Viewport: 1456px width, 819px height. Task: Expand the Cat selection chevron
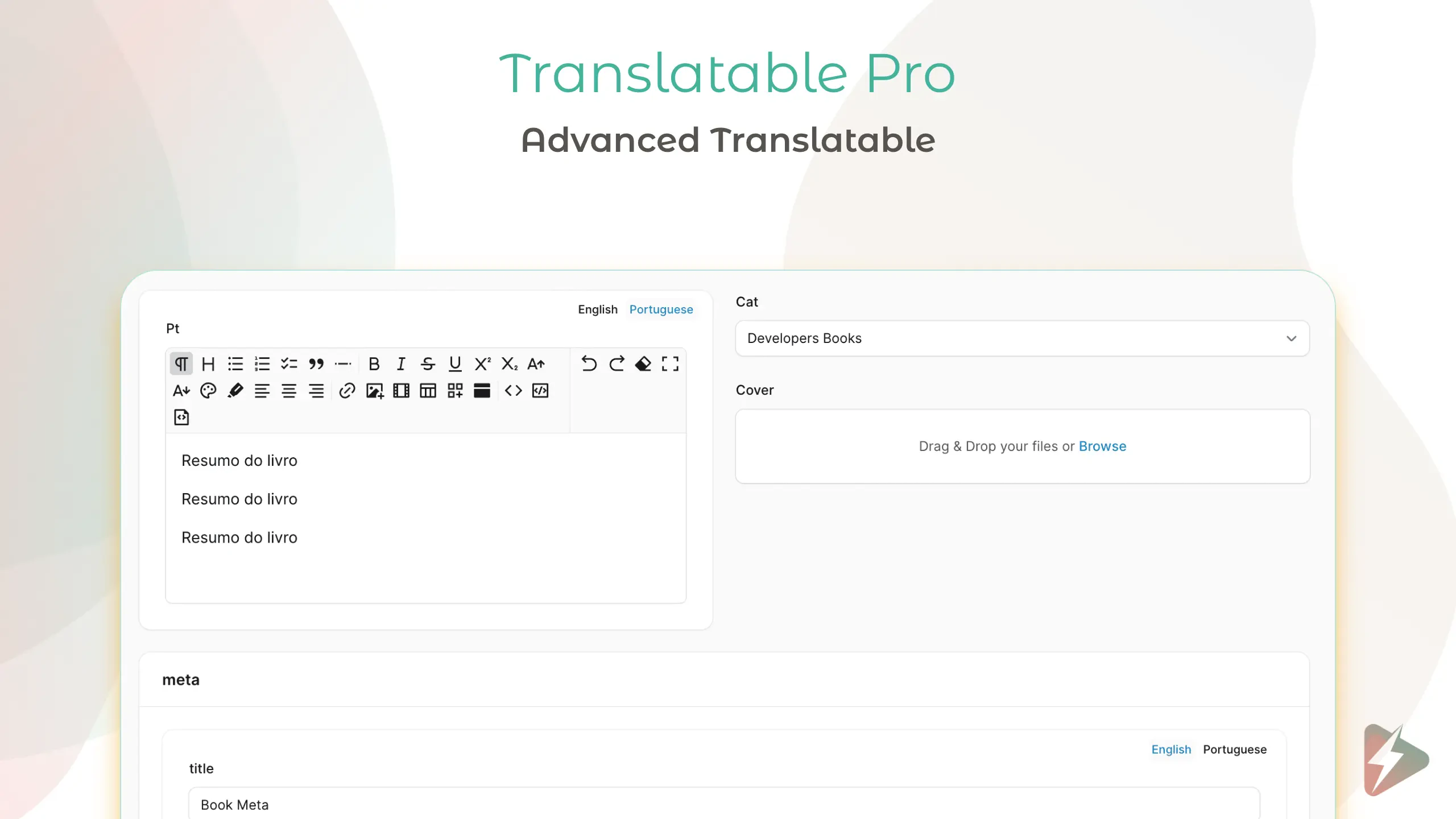pos(1290,338)
